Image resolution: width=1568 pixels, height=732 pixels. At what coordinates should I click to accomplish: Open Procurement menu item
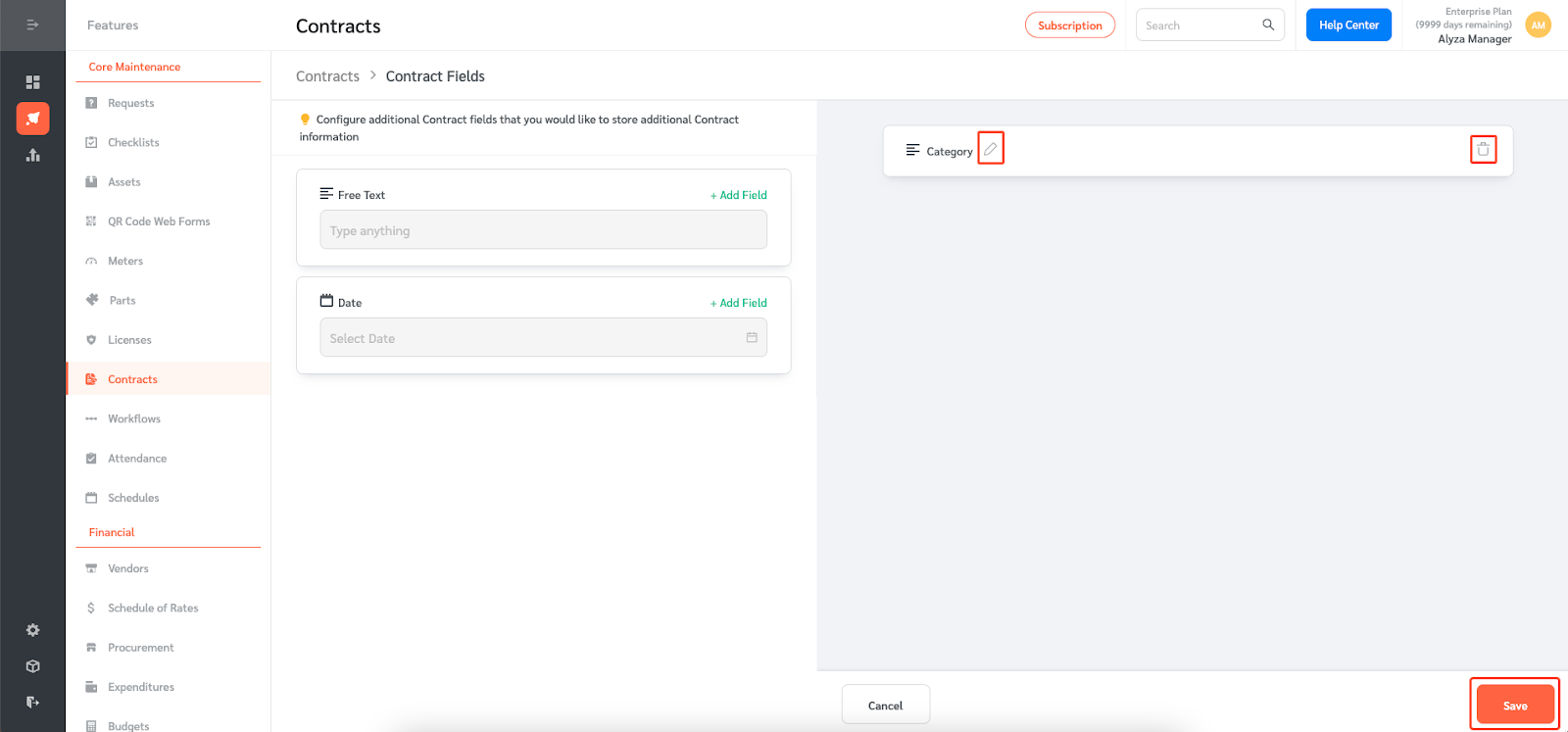140,648
